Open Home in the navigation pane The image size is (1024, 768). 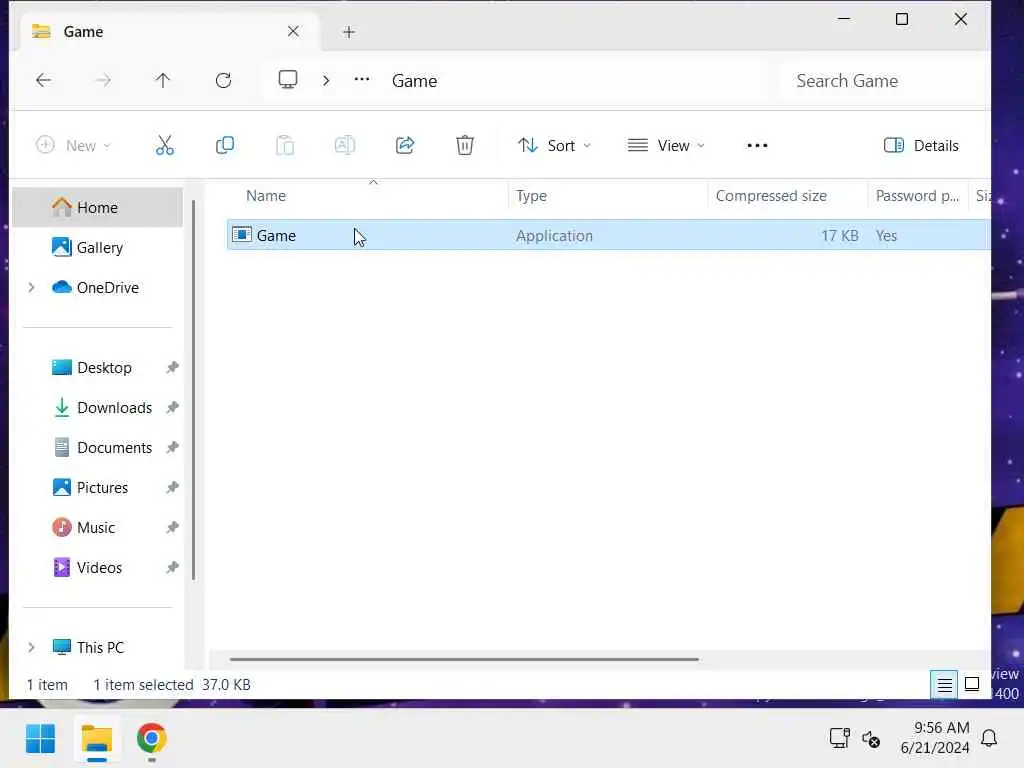coord(97,208)
